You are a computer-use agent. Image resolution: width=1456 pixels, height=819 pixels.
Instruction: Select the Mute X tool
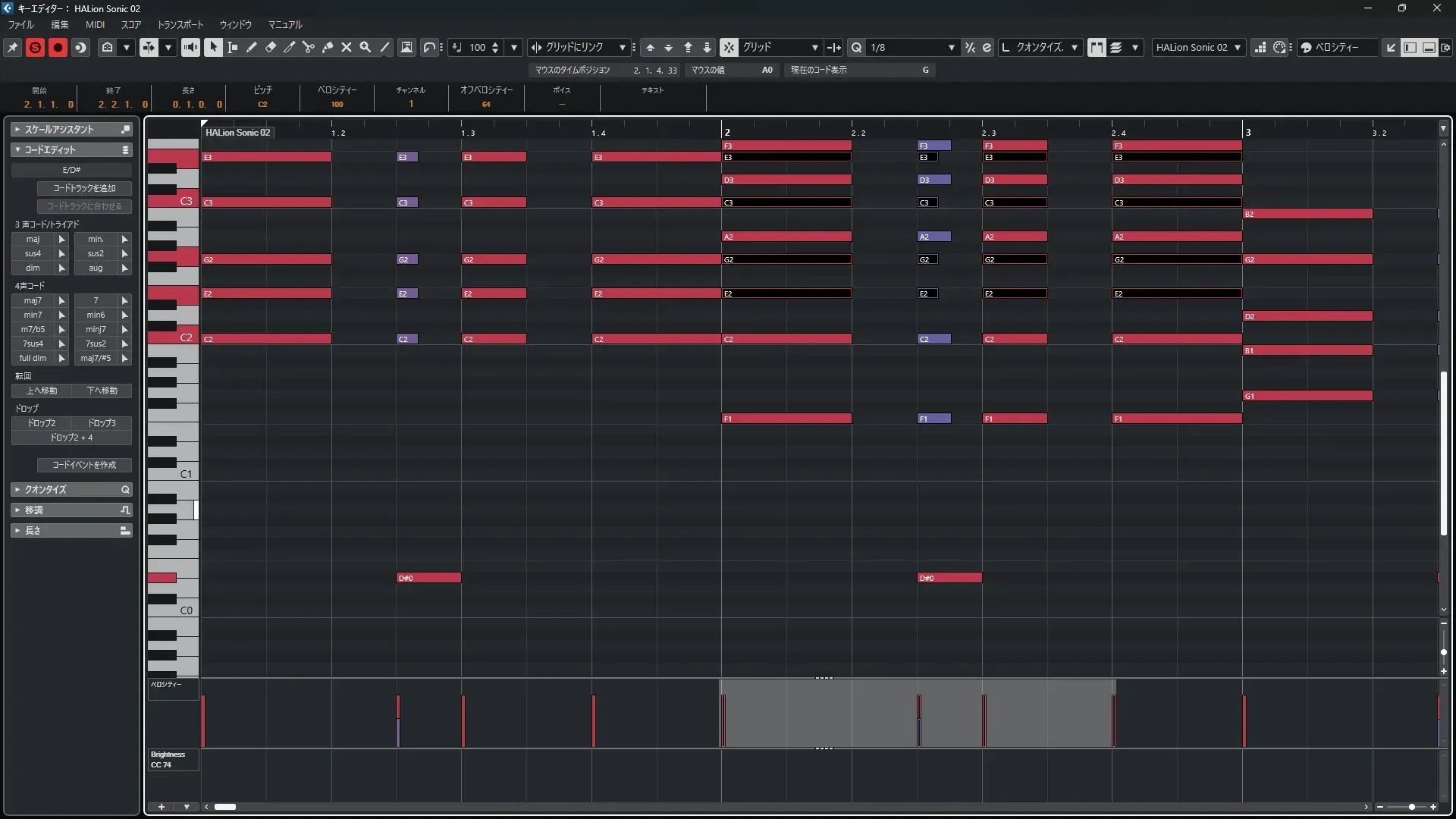pos(347,47)
